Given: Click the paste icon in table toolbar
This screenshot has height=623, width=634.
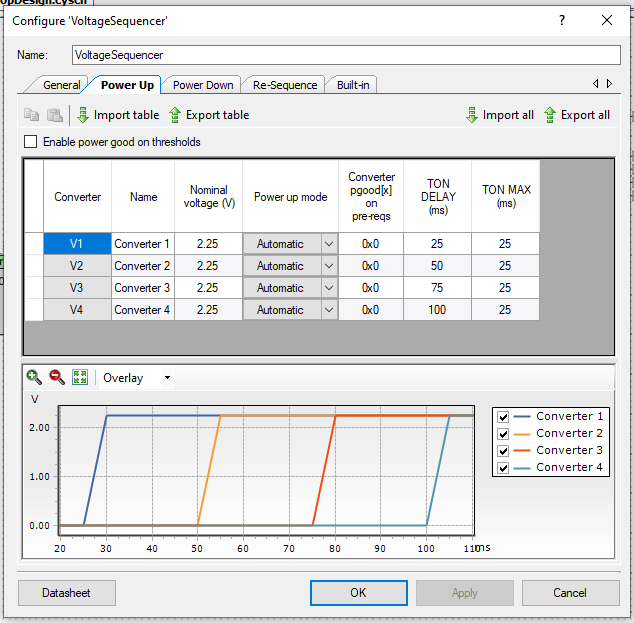Looking at the screenshot, I should point(55,115).
